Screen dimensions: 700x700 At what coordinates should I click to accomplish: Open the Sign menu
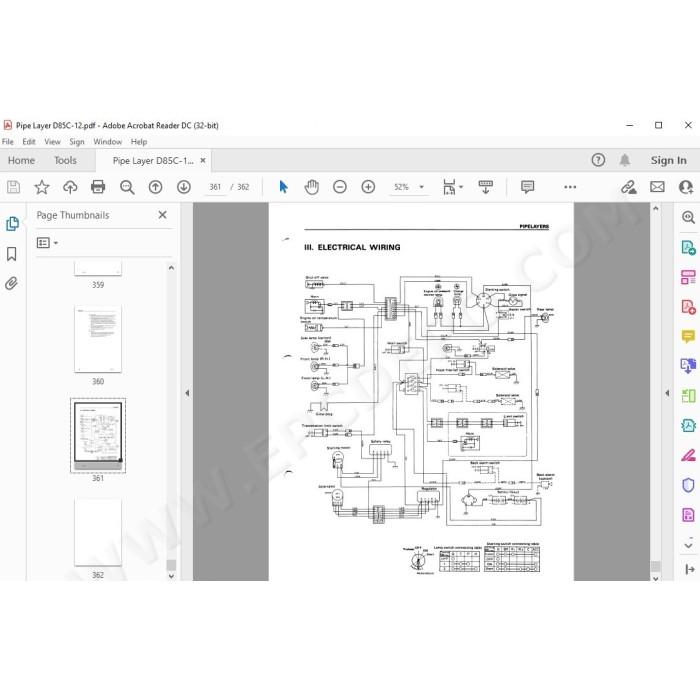click(77, 142)
